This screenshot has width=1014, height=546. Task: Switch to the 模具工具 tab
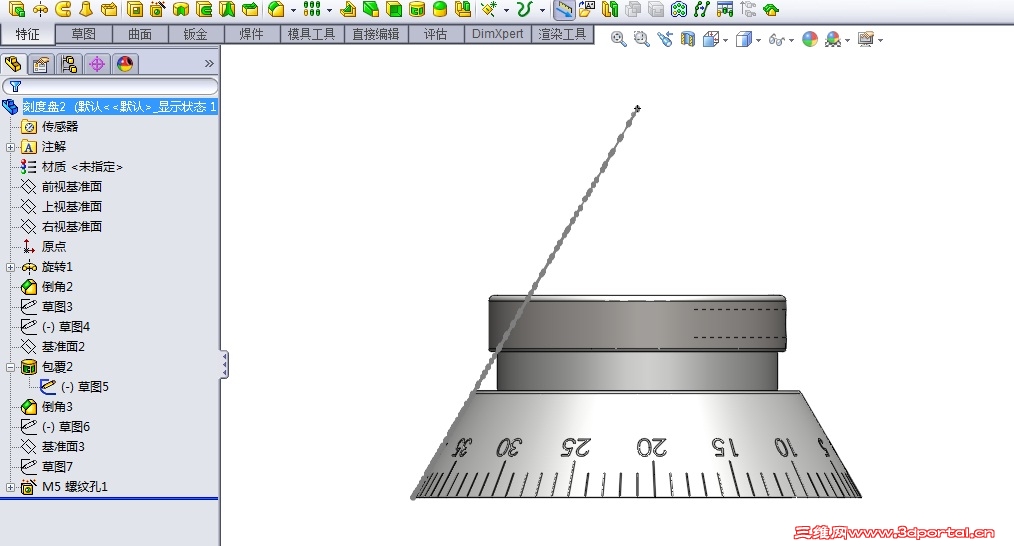(311, 34)
